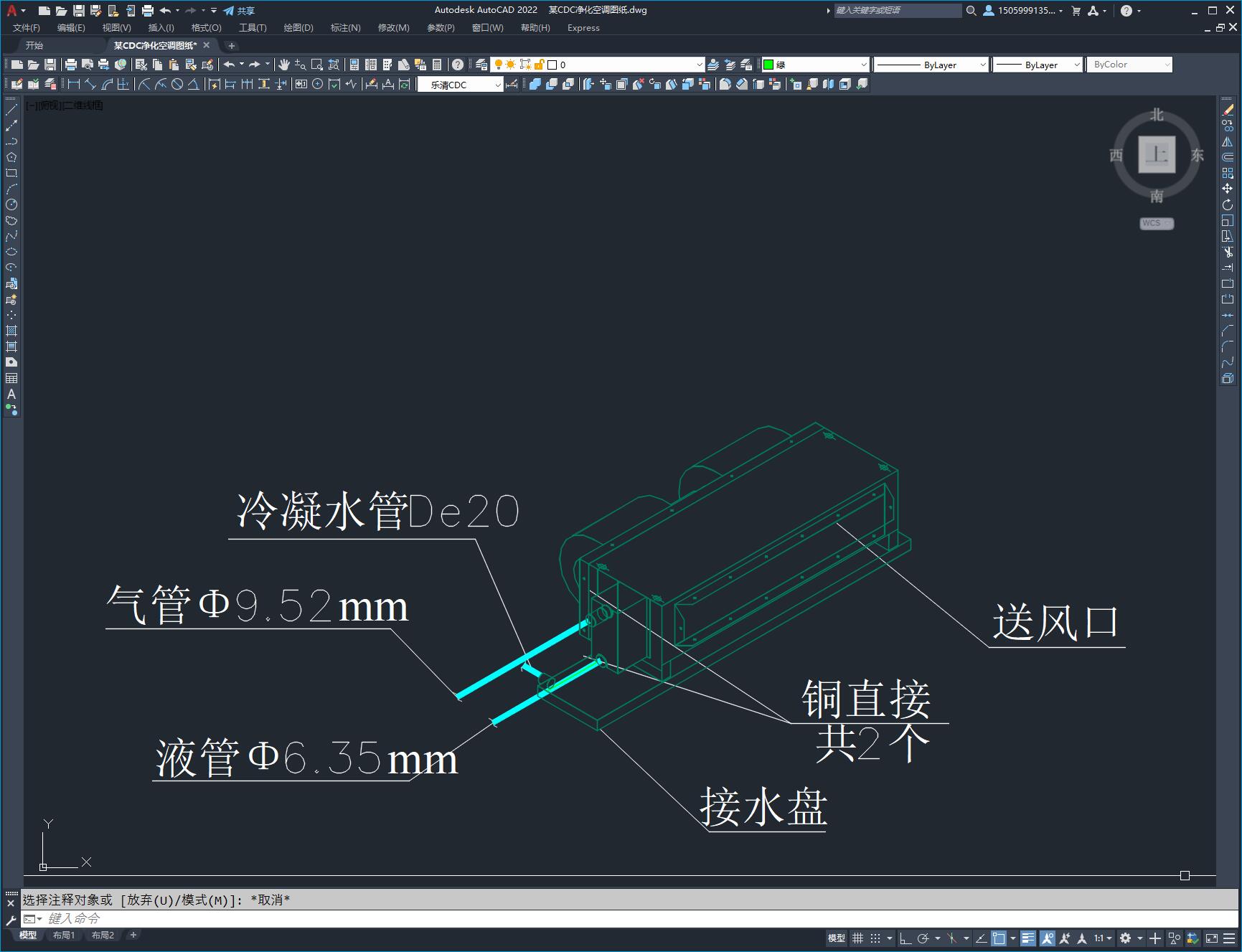Open the 乐清CDC layer dropdown
Screen dimensions: 1242x952
tap(498, 84)
